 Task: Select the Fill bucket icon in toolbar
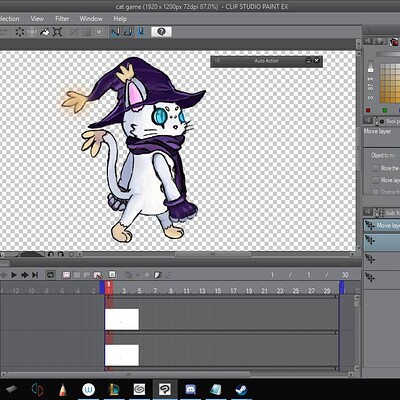pyautogui.click(x=45, y=32)
